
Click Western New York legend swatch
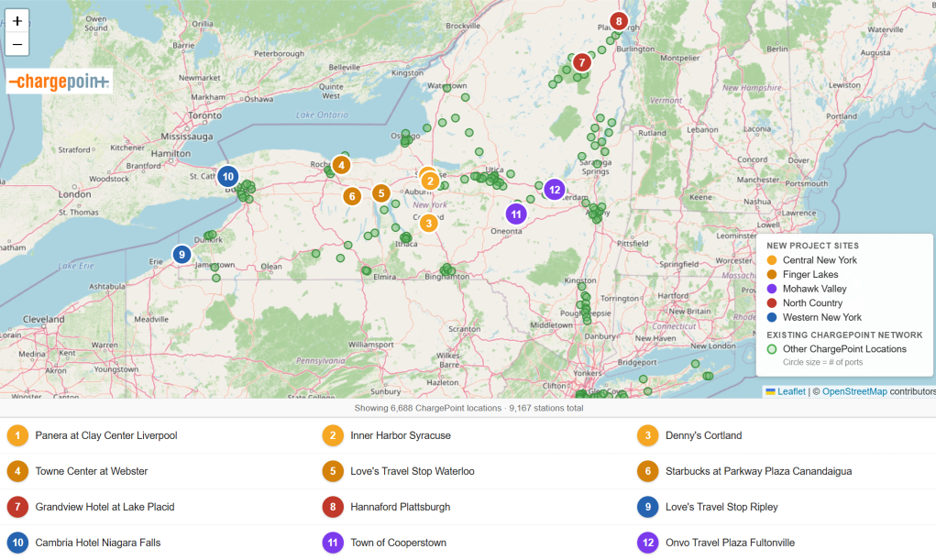point(772,318)
